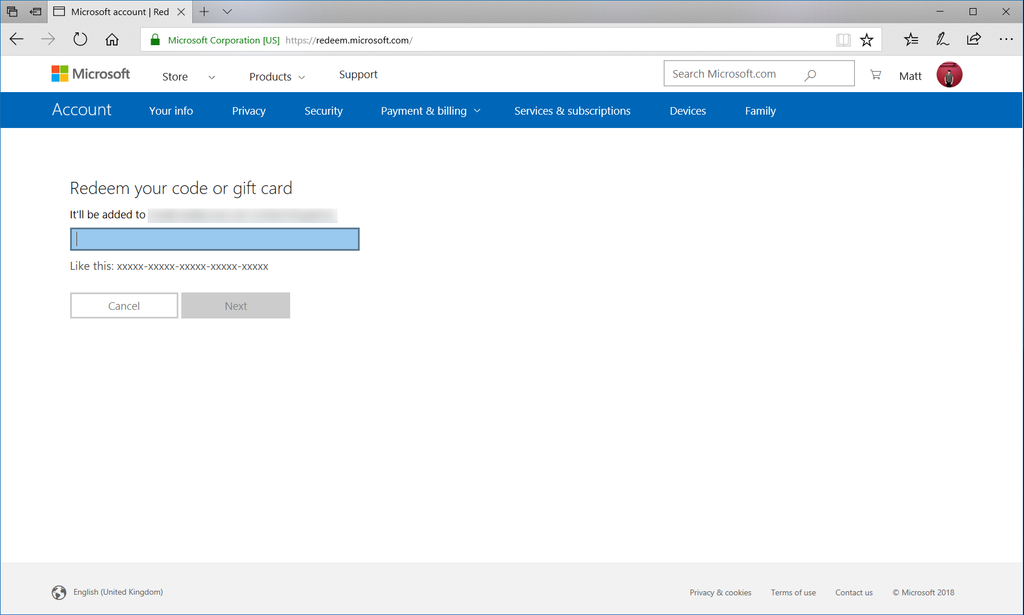Open Make a Web Note
This screenshot has width=1024, height=615.
click(x=941, y=38)
